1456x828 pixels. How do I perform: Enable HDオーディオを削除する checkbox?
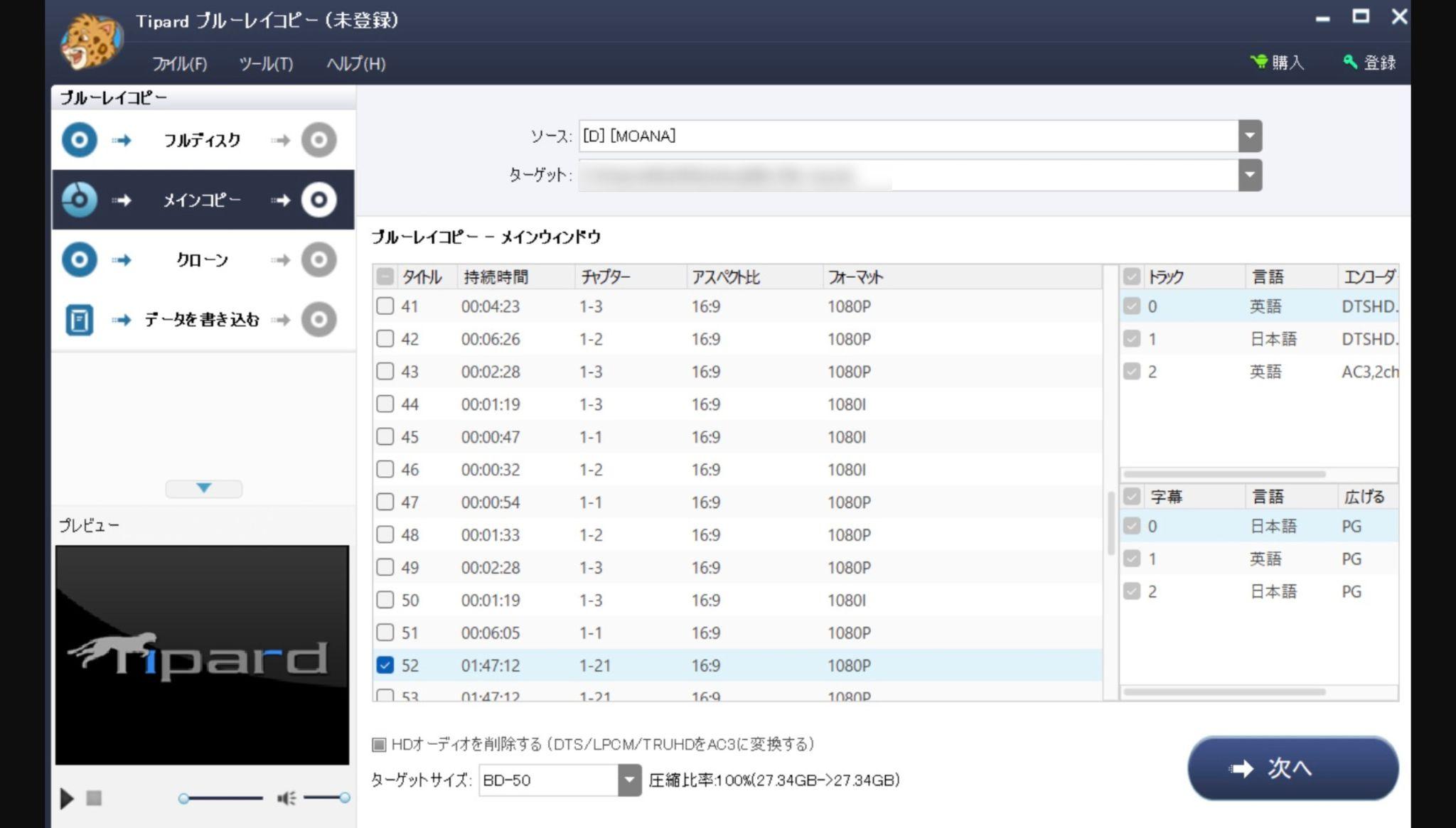coord(379,744)
